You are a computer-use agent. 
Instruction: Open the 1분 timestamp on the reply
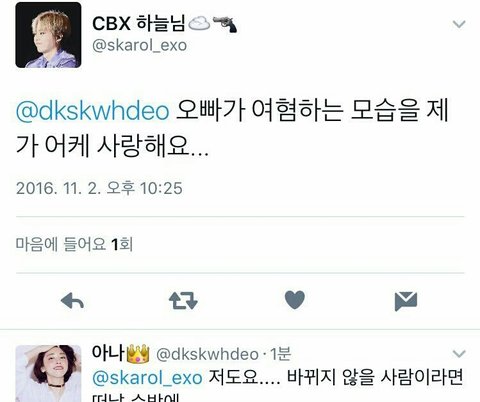[x=280, y=354]
